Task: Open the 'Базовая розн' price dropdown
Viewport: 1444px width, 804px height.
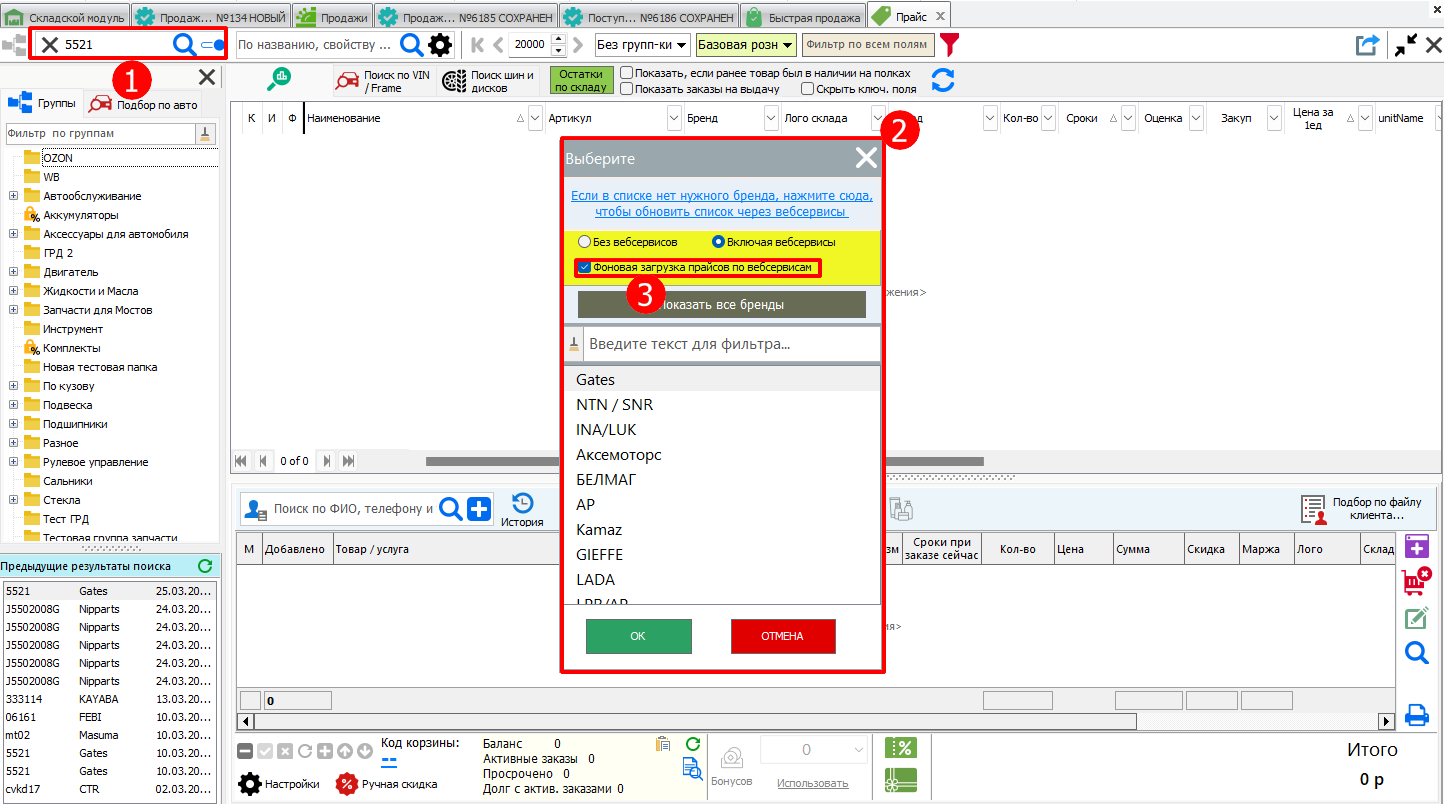Action: click(x=745, y=45)
